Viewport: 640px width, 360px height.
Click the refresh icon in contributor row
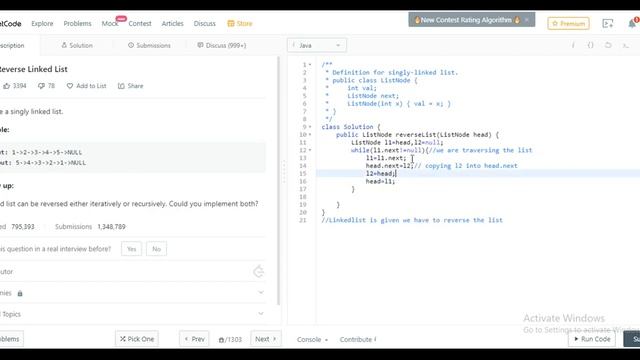coord(258,271)
